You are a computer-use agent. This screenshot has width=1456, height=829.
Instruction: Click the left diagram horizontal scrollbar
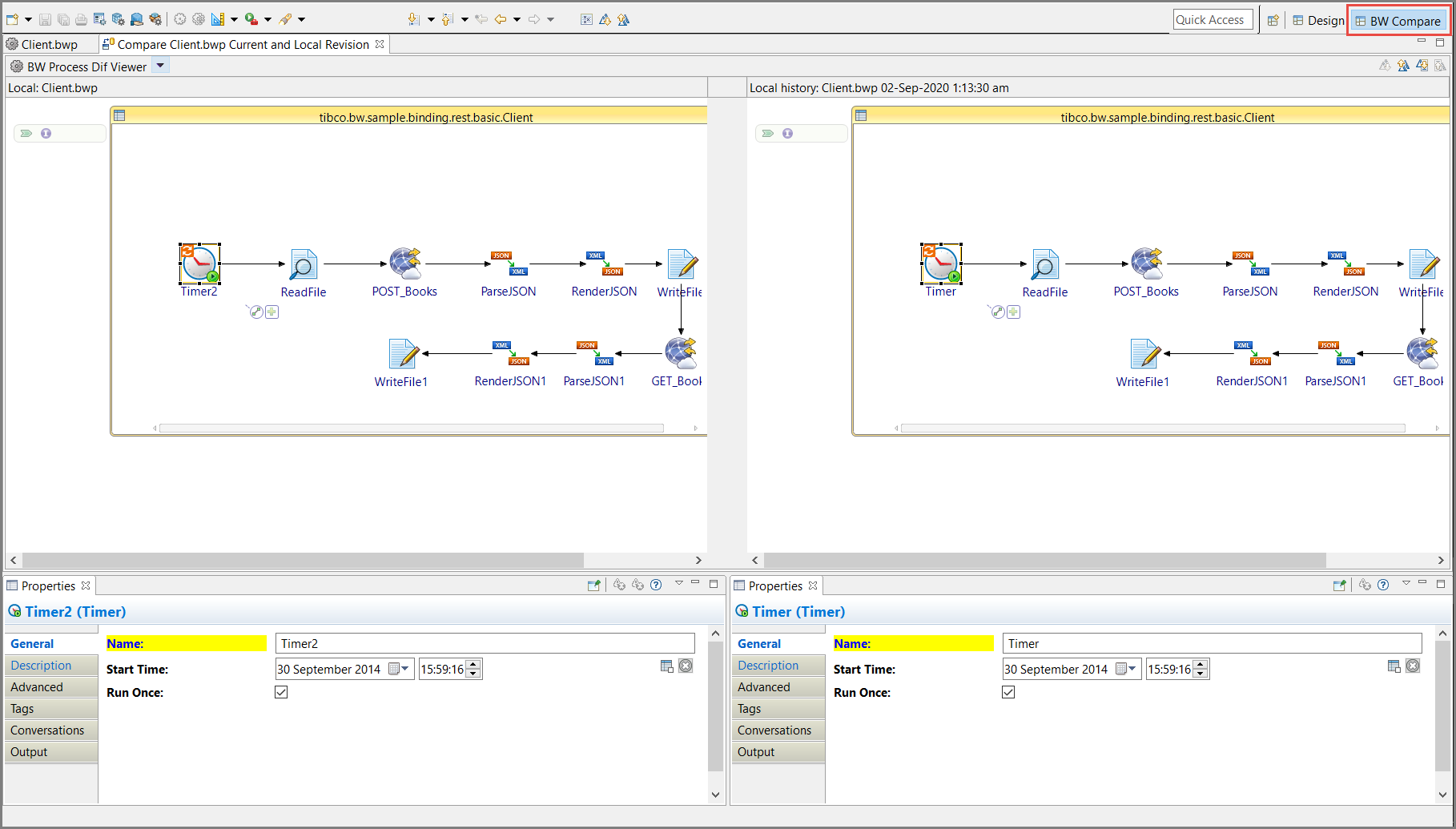click(x=303, y=560)
